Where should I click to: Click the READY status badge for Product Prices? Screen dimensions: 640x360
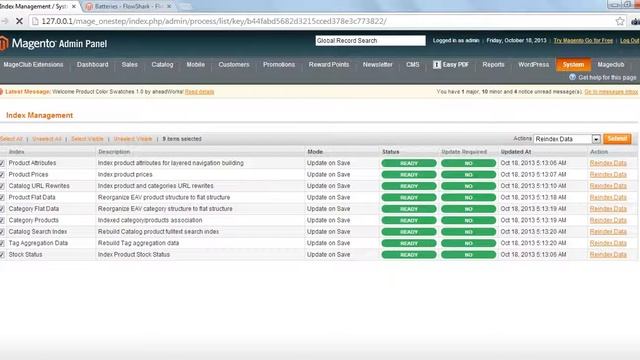tap(409, 175)
